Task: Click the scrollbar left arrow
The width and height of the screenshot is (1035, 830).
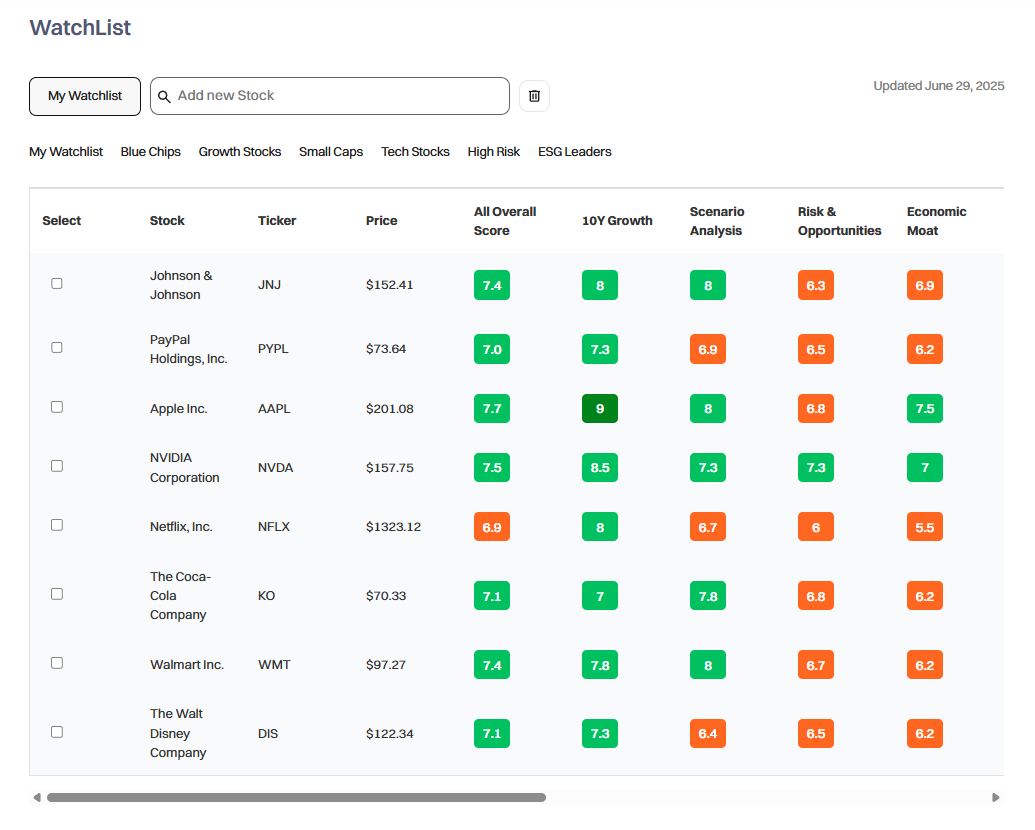Action: 37,798
